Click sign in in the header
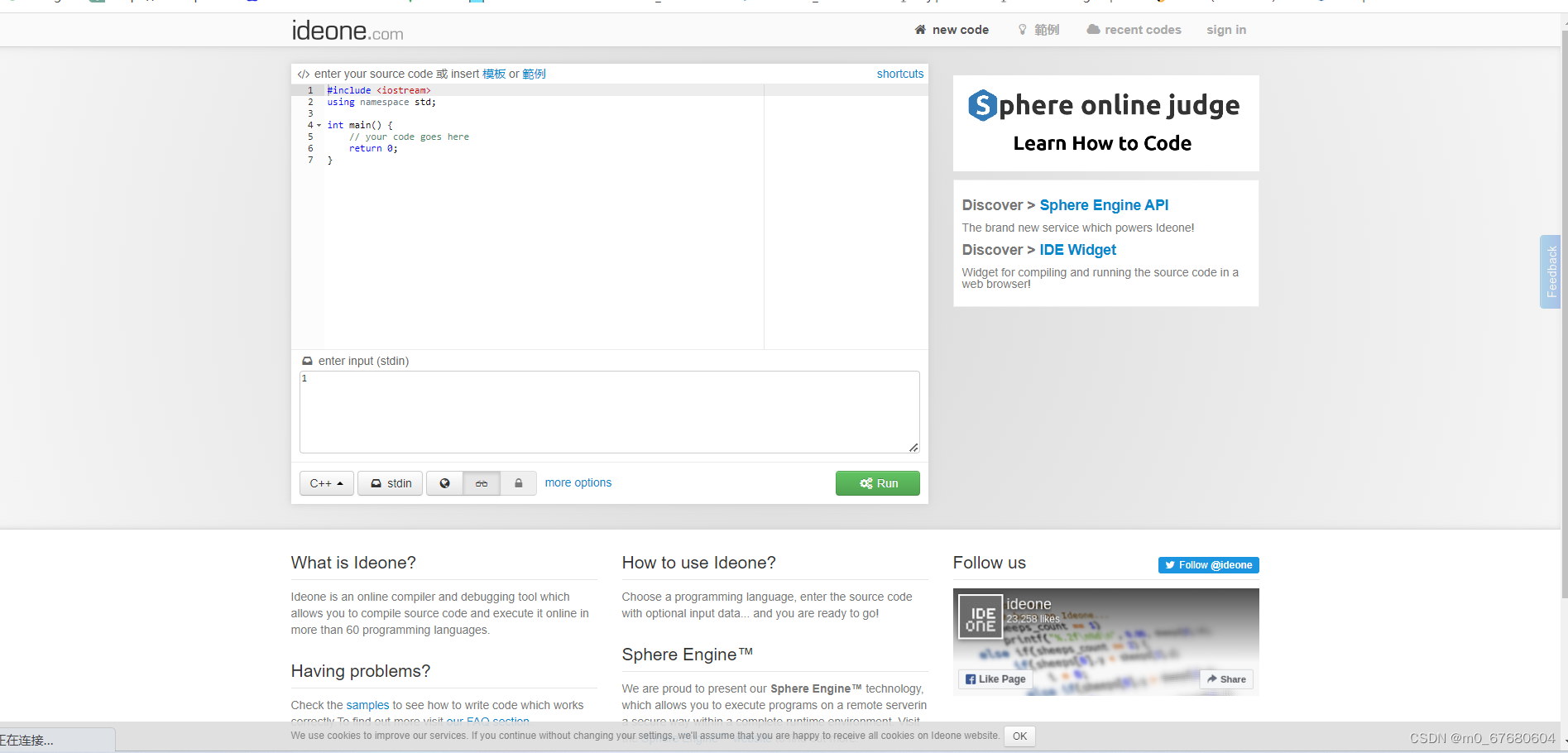The width and height of the screenshot is (1568, 753). tap(1226, 30)
